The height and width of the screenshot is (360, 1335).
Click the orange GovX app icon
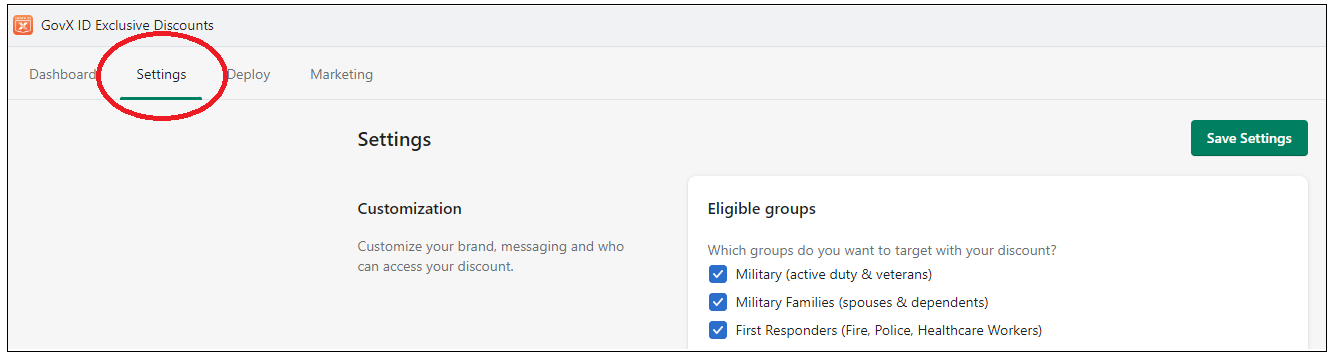[23, 25]
